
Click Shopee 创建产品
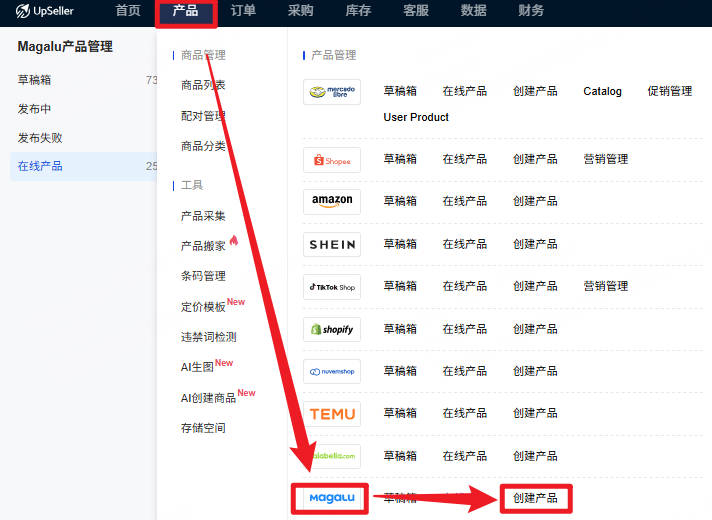coord(535,159)
